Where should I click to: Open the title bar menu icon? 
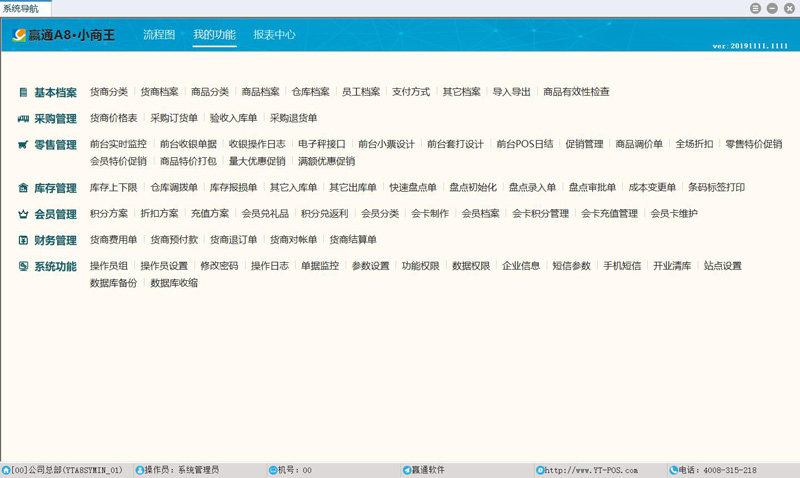tap(755, 8)
